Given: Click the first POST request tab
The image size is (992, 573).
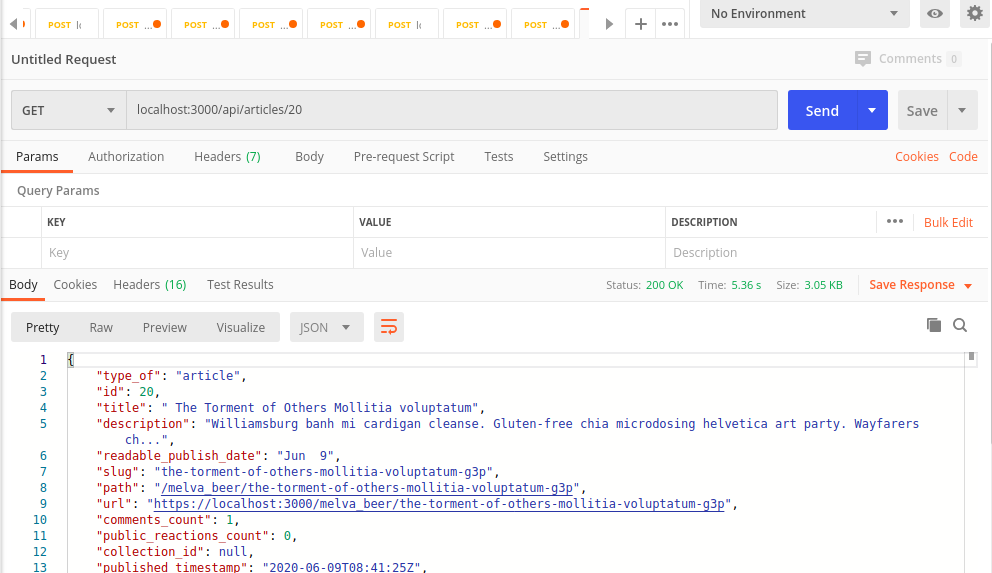Looking at the screenshot, I should point(66,24).
